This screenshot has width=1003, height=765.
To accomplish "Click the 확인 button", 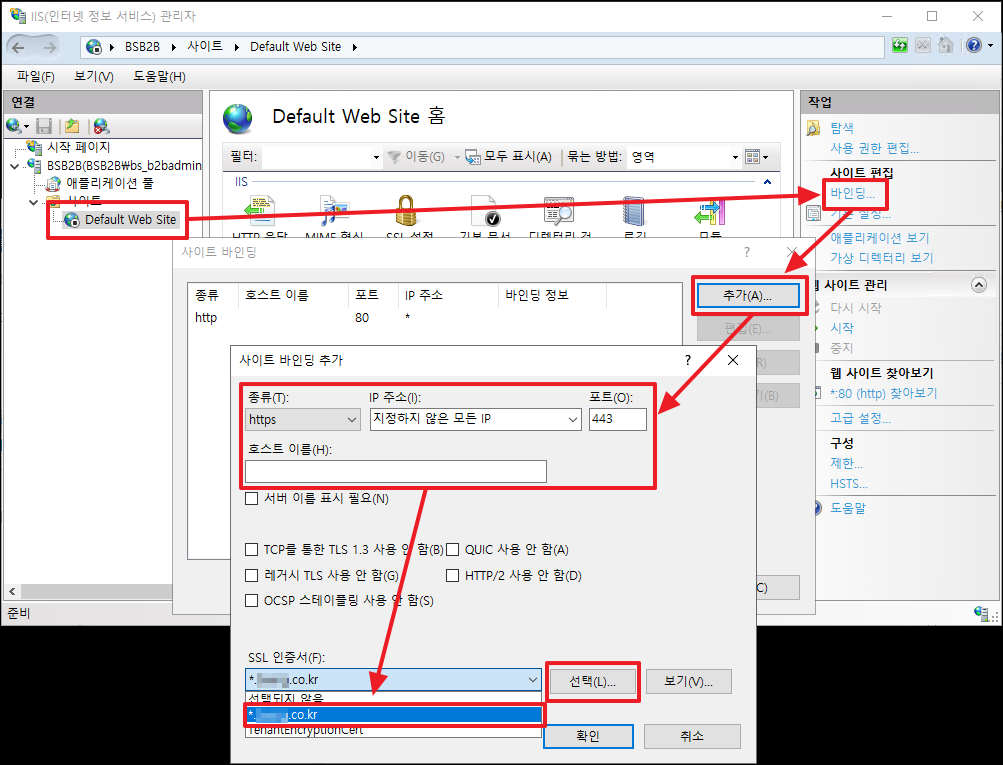I will 588,736.
